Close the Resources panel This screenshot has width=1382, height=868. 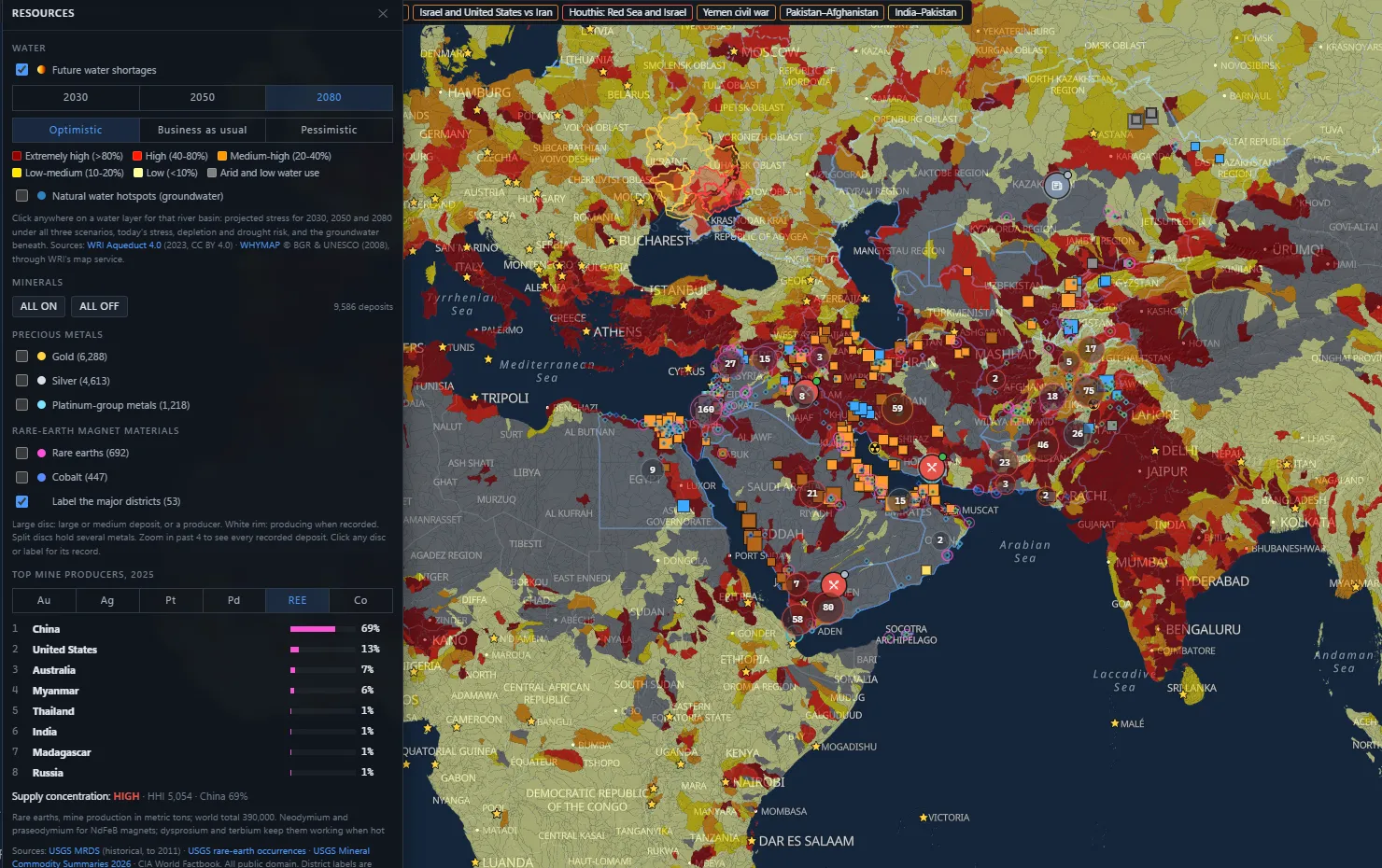tap(383, 13)
